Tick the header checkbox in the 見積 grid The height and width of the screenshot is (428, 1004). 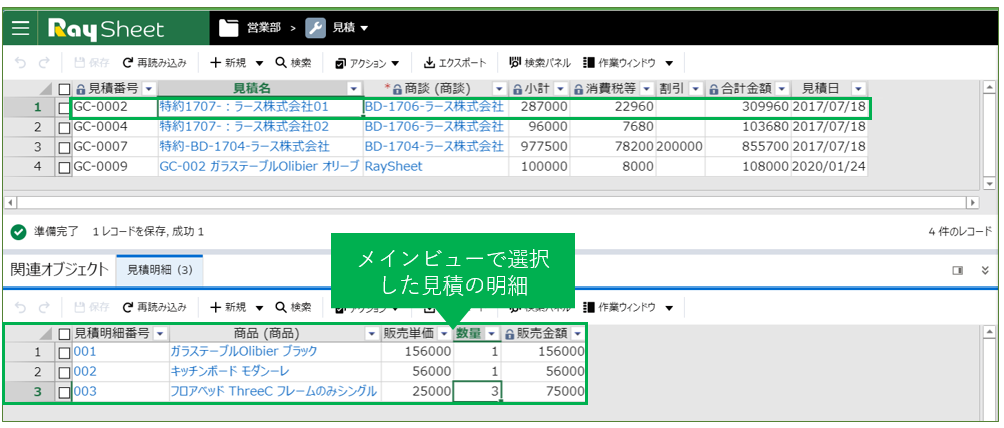(x=64, y=89)
